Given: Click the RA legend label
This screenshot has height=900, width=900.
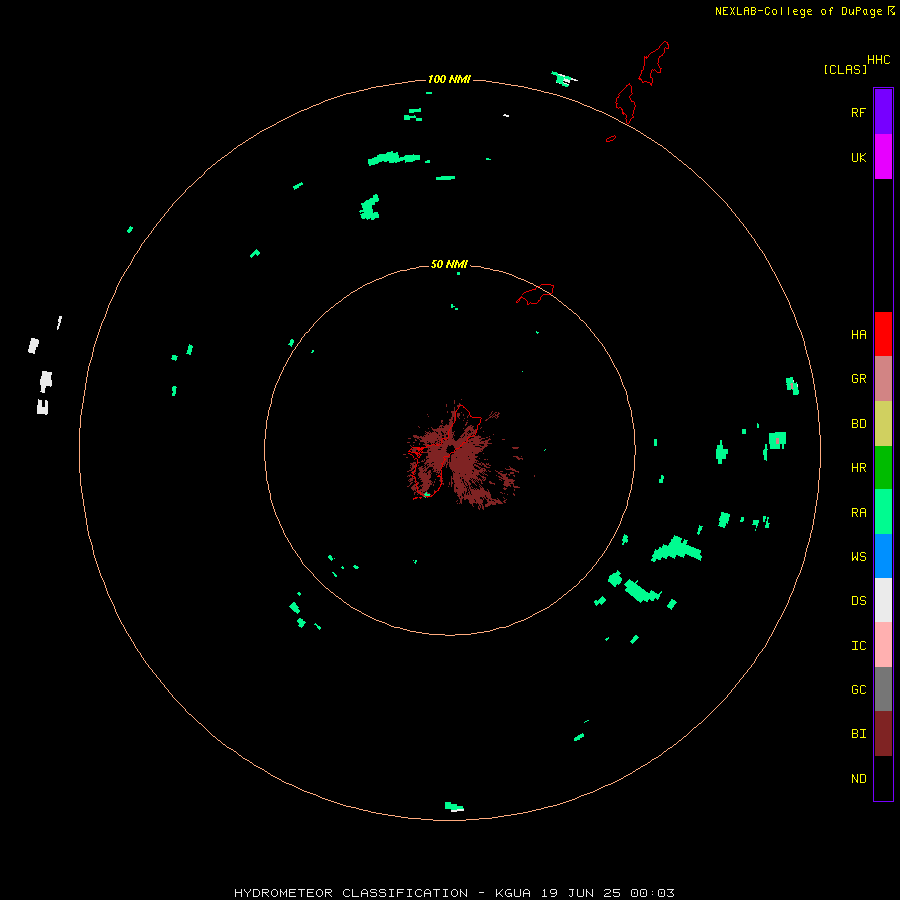Looking at the screenshot, I should 858,513.
